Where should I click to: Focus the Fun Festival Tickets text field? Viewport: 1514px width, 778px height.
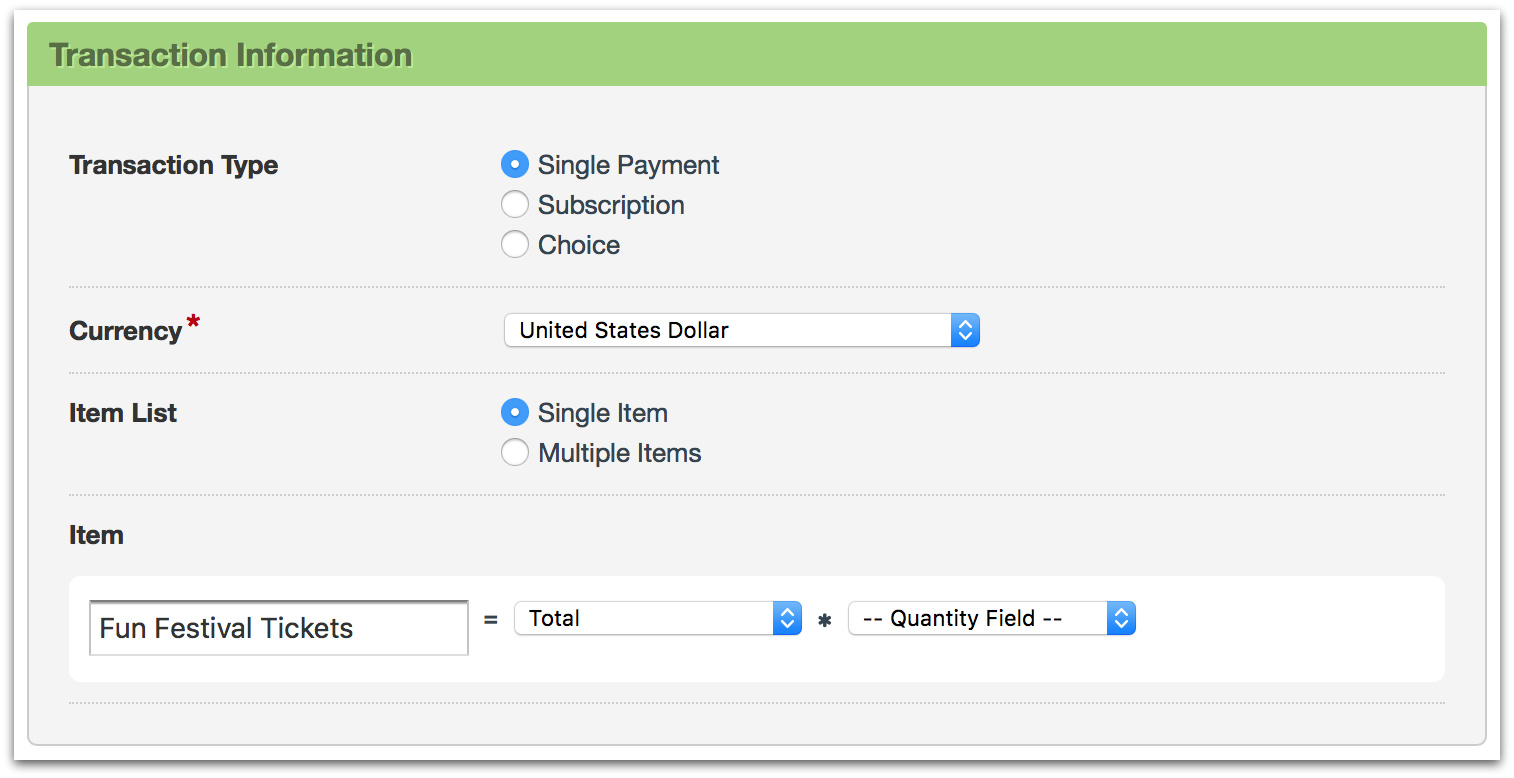[278, 628]
